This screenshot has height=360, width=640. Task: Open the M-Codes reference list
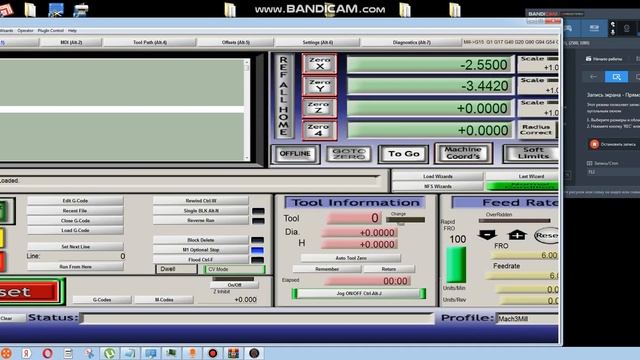[164, 300]
